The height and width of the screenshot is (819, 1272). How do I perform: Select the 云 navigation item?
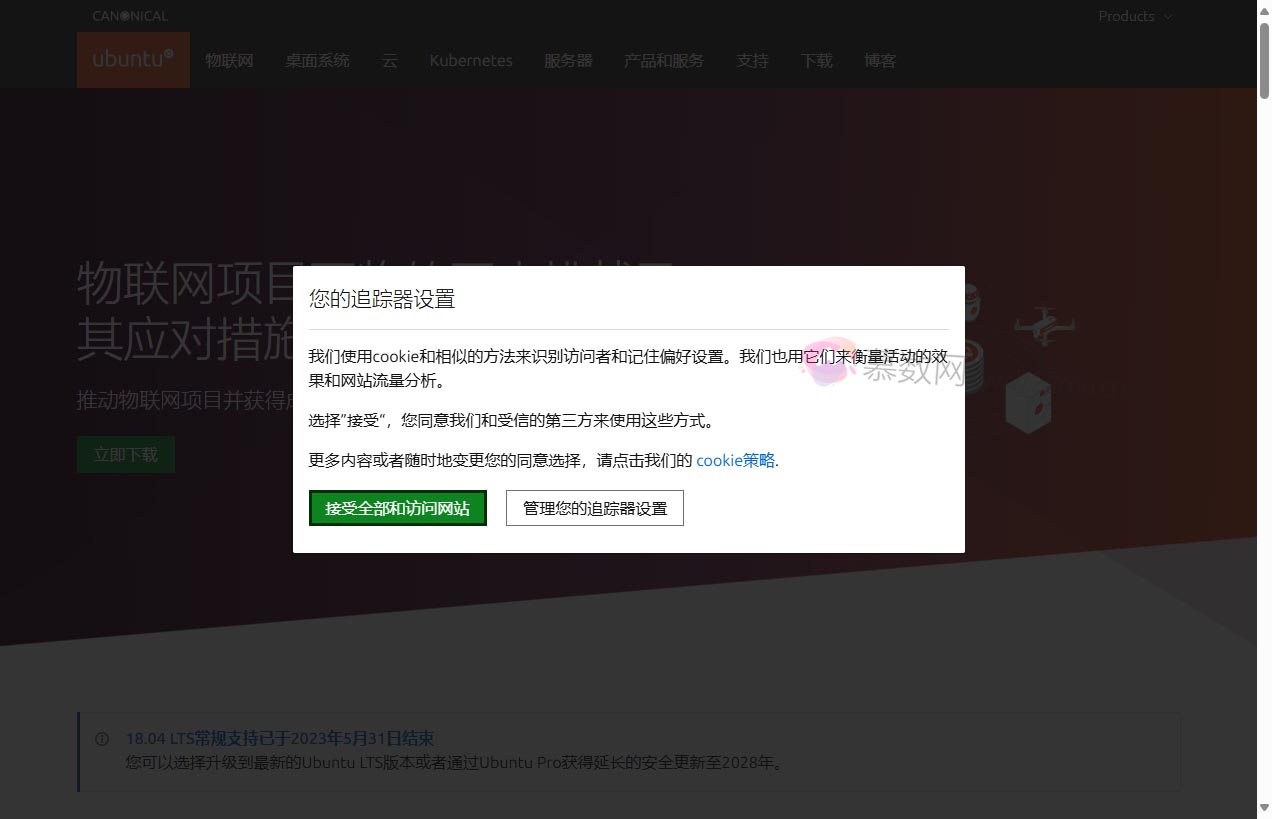(x=390, y=61)
